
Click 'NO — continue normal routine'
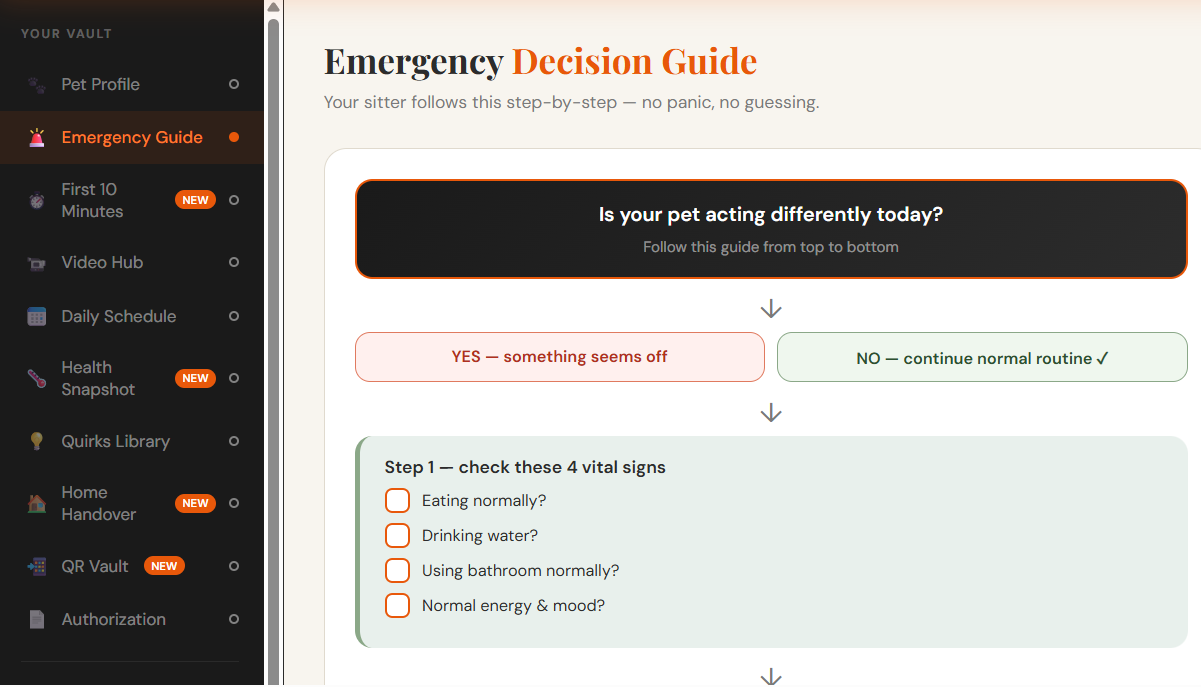(x=981, y=357)
